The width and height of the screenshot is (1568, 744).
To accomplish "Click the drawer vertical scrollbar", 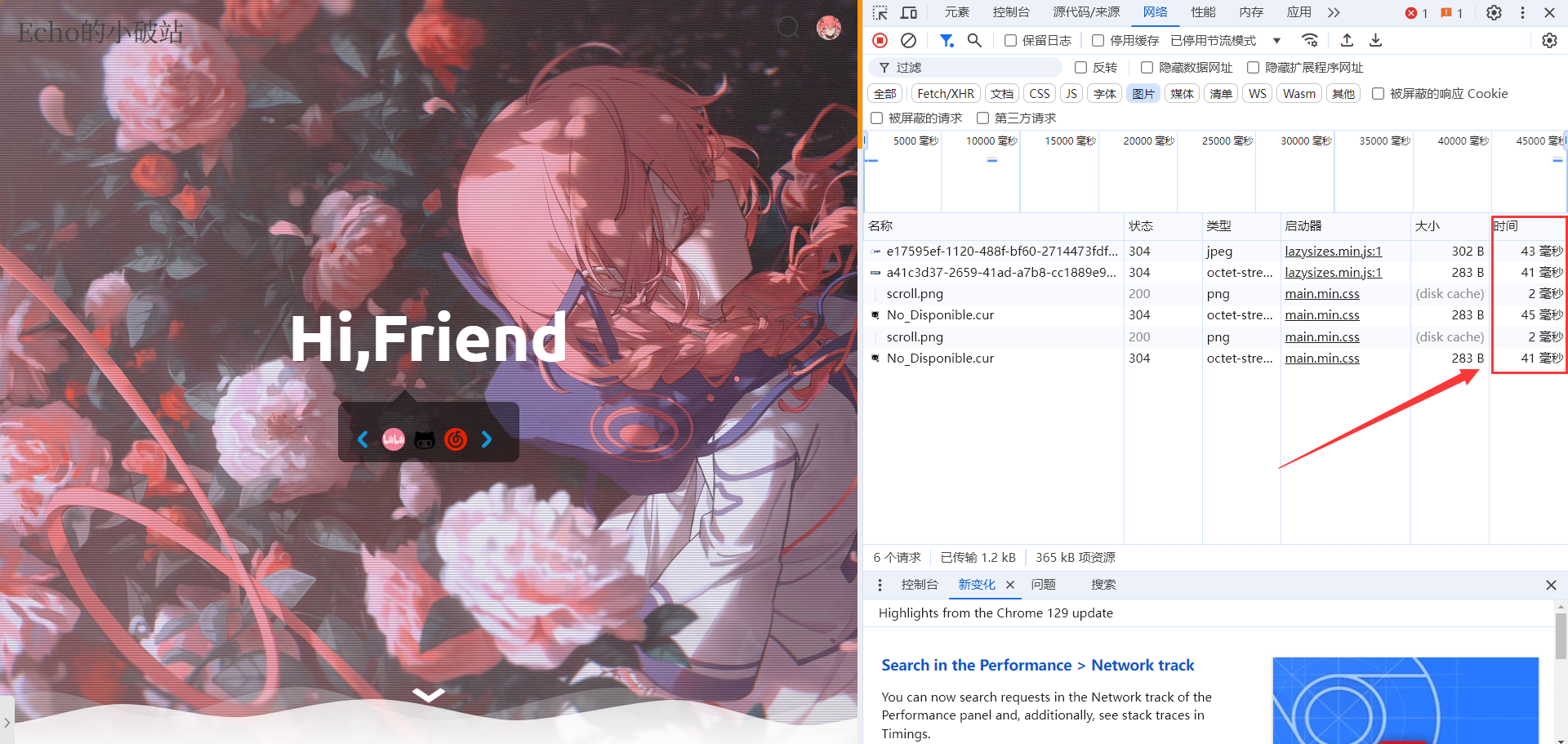I will [1561, 636].
